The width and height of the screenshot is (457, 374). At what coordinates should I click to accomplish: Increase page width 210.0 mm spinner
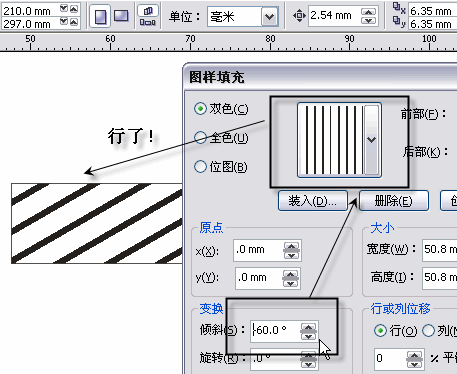coord(74,9)
